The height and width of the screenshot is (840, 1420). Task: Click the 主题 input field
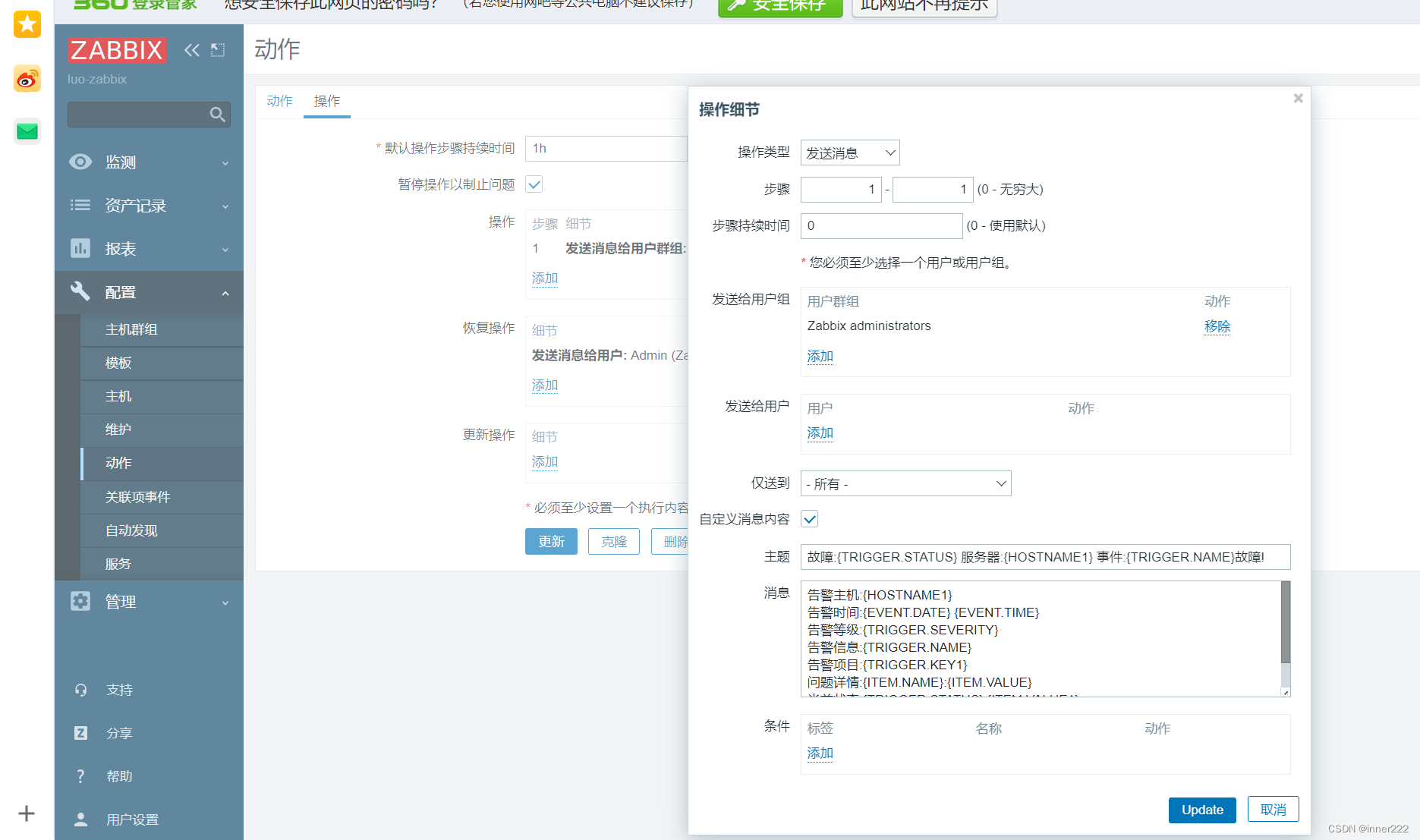tap(1045, 557)
